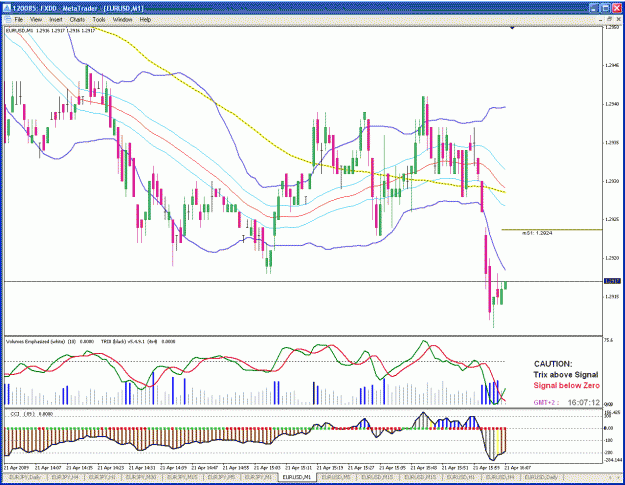
Task: Click the 21 Apr 14:07 time axis label
Action: tap(48, 467)
